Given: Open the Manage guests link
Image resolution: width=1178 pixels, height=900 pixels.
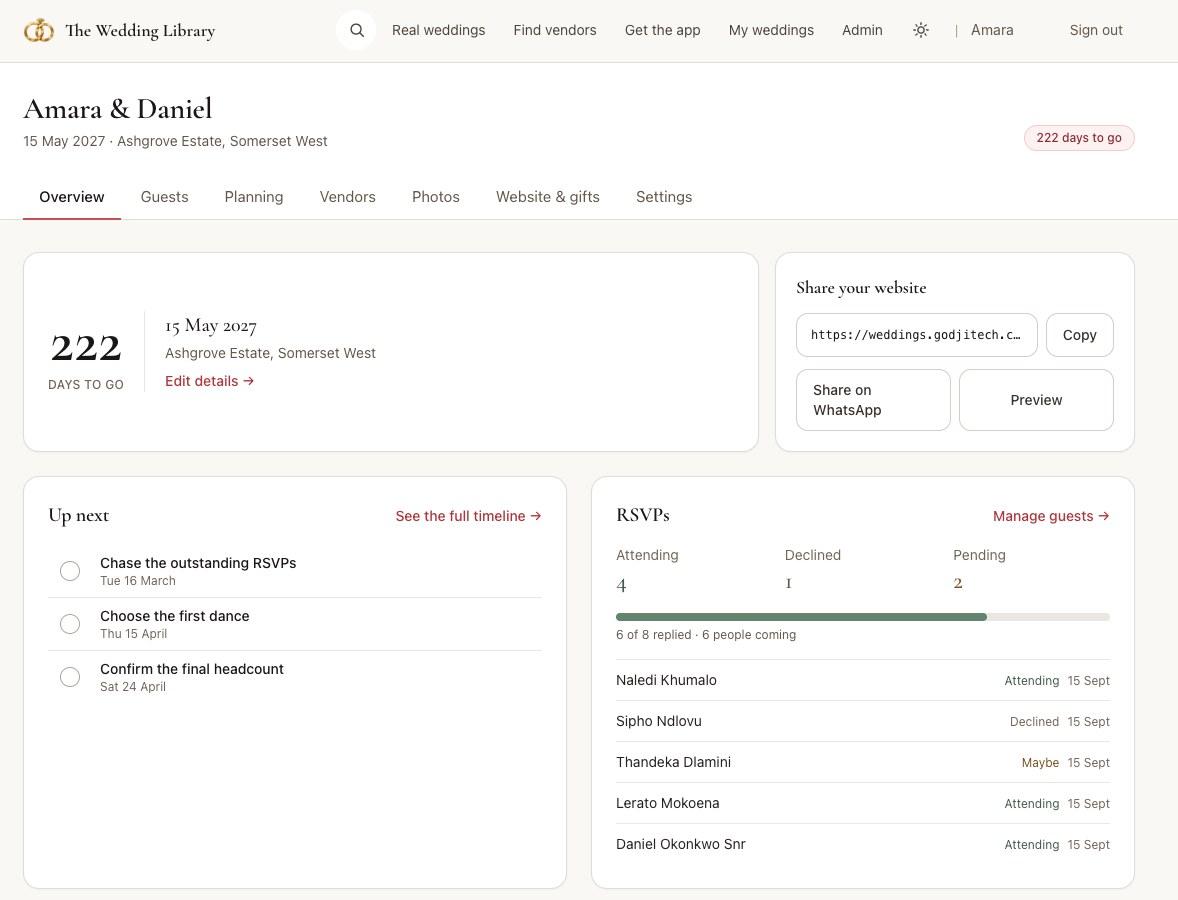Looking at the screenshot, I should [x=1051, y=516].
